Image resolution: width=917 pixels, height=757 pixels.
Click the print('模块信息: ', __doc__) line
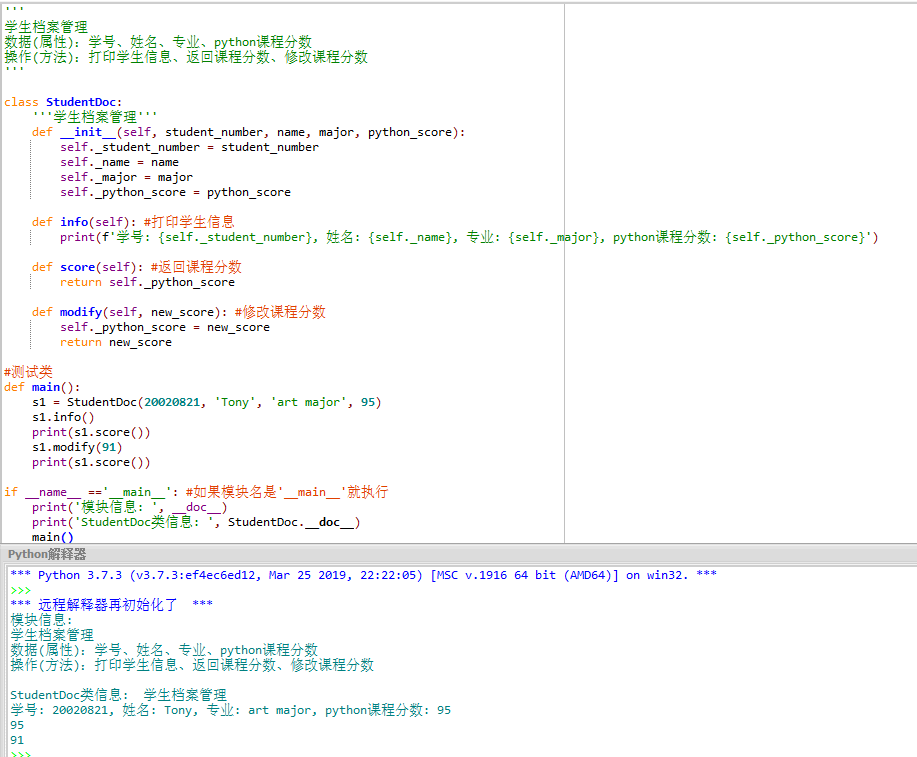pos(130,507)
